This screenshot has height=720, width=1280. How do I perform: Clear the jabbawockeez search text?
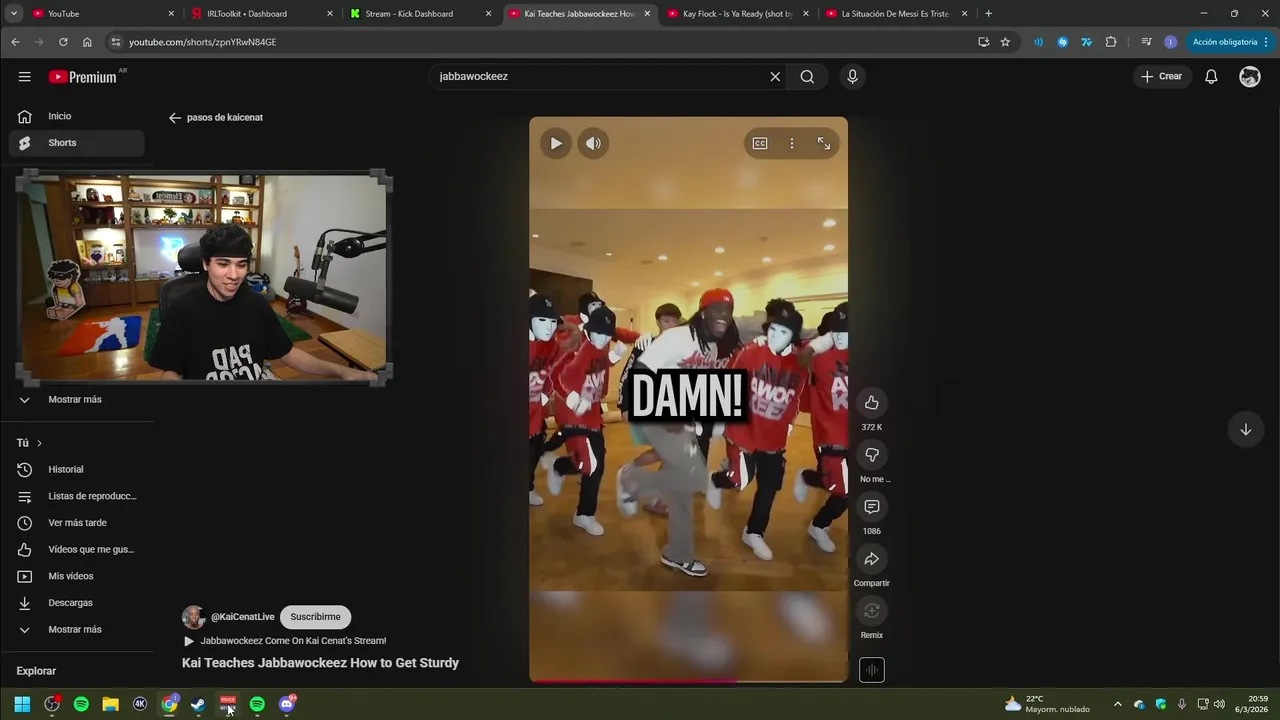(775, 77)
